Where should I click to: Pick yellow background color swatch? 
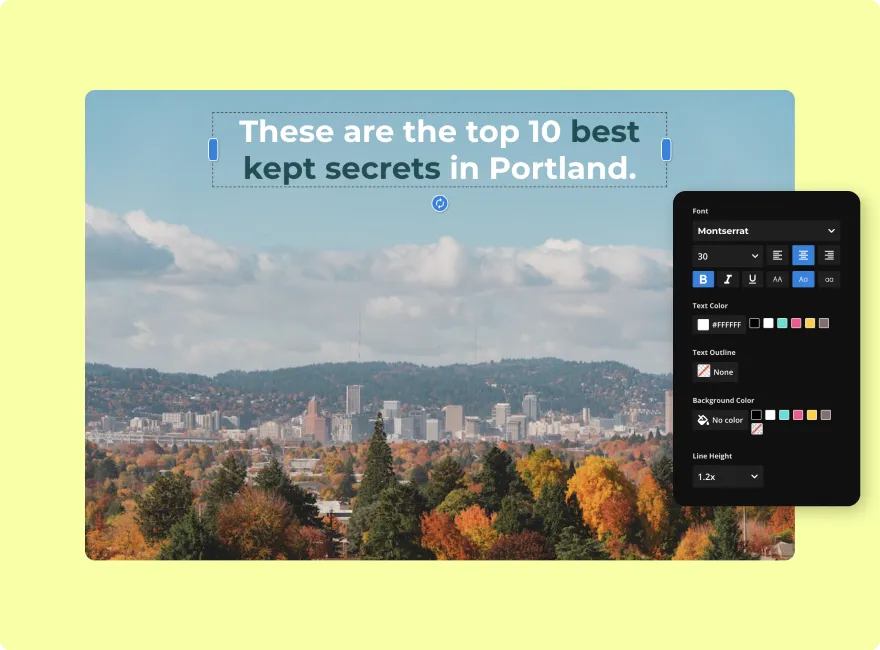812,415
